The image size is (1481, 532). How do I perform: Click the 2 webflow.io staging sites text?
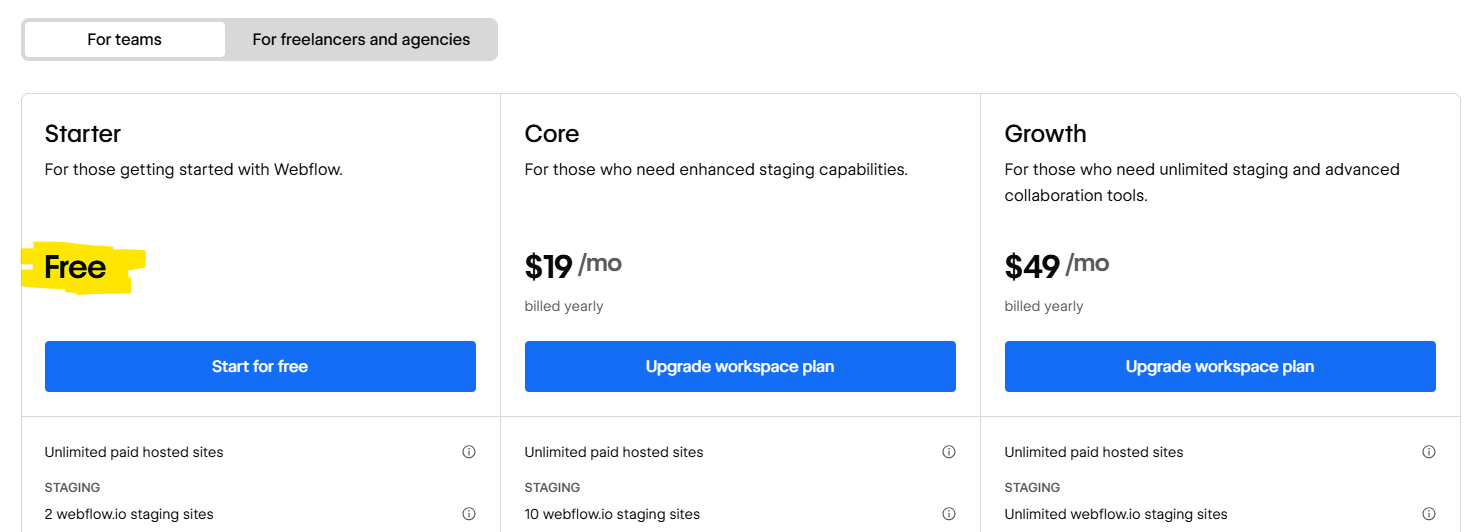129,514
